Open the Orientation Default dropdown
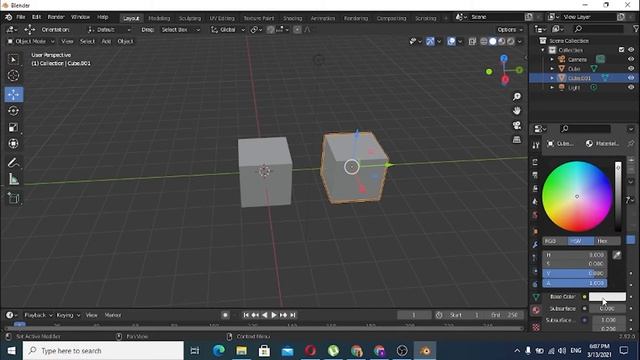 109,30
